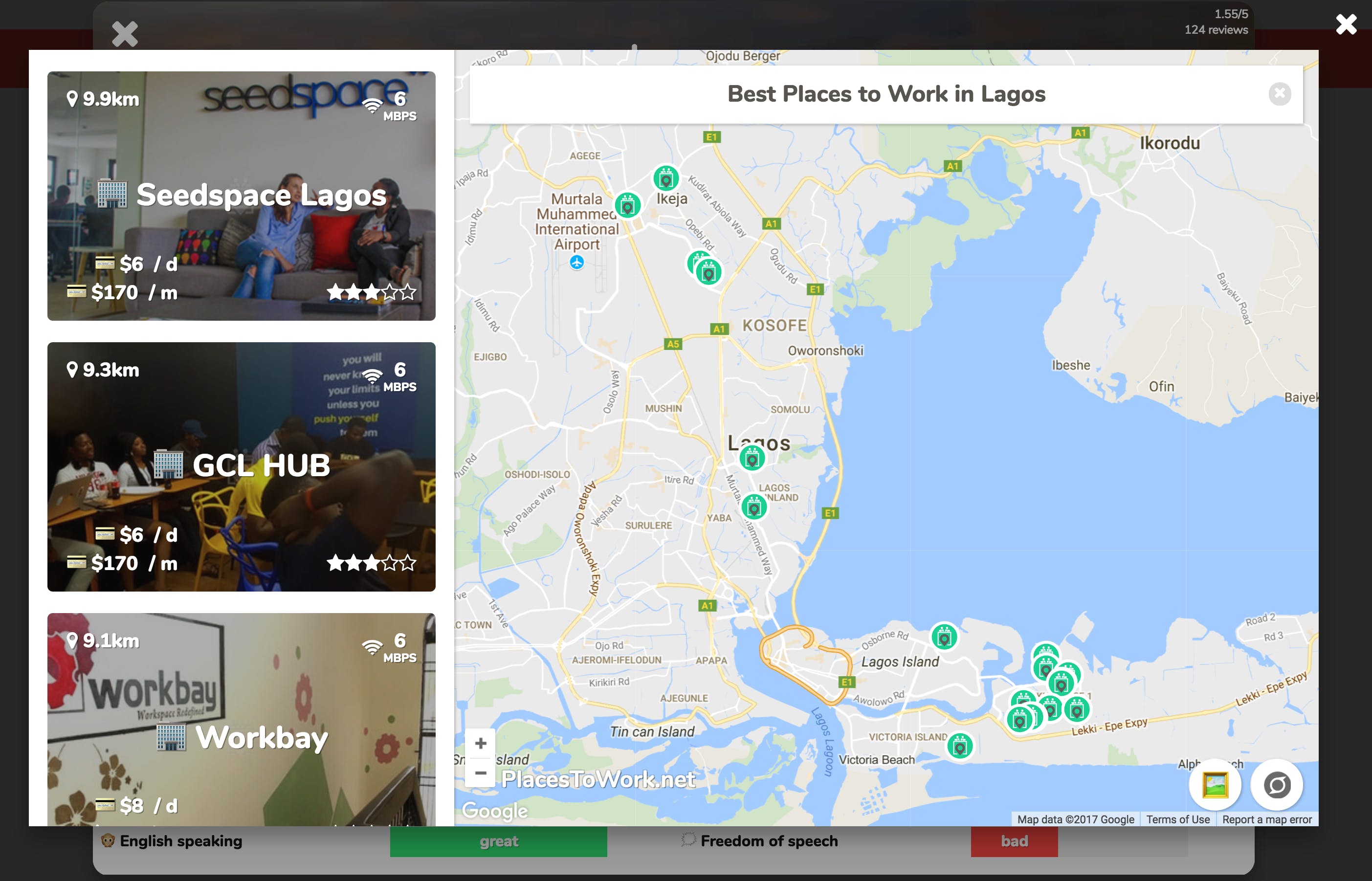Open the map Terms of Use link
The image size is (1372, 881).
tap(1178, 819)
